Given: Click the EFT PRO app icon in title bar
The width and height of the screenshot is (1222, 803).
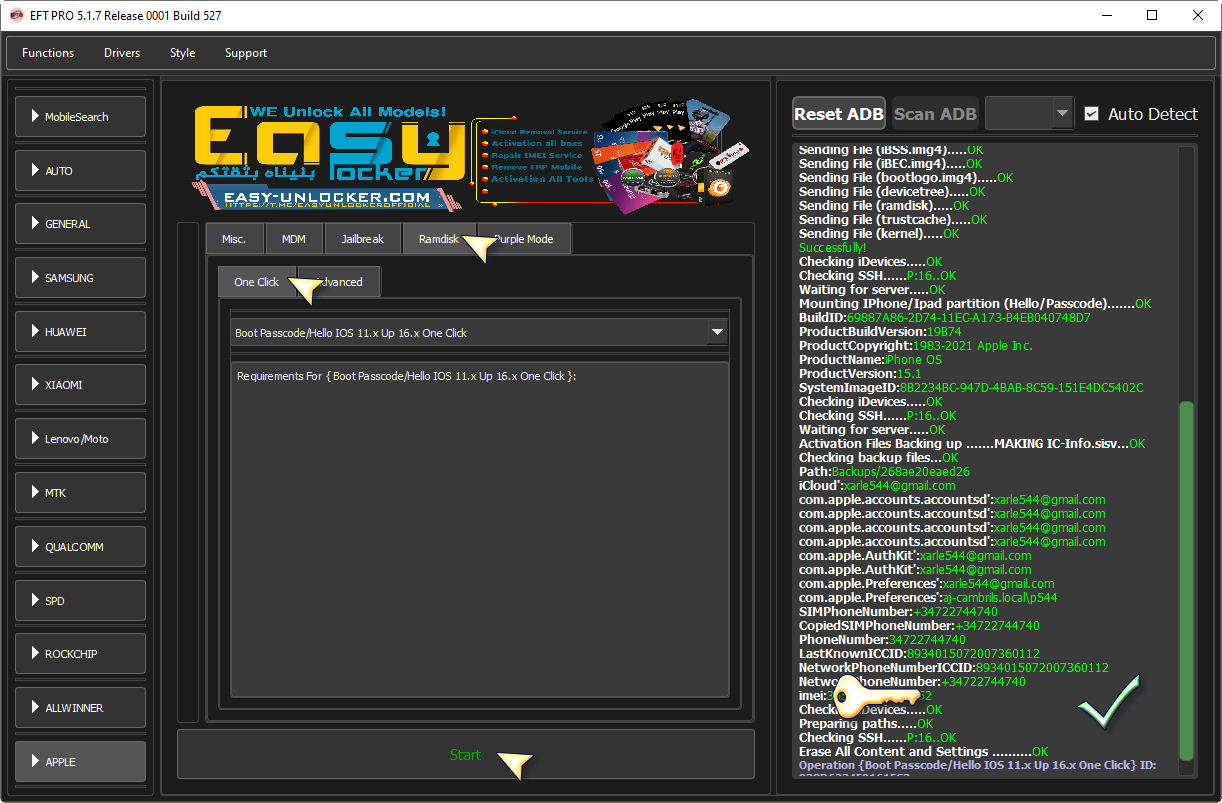Looking at the screenshot, I should (x=16, y=16).
